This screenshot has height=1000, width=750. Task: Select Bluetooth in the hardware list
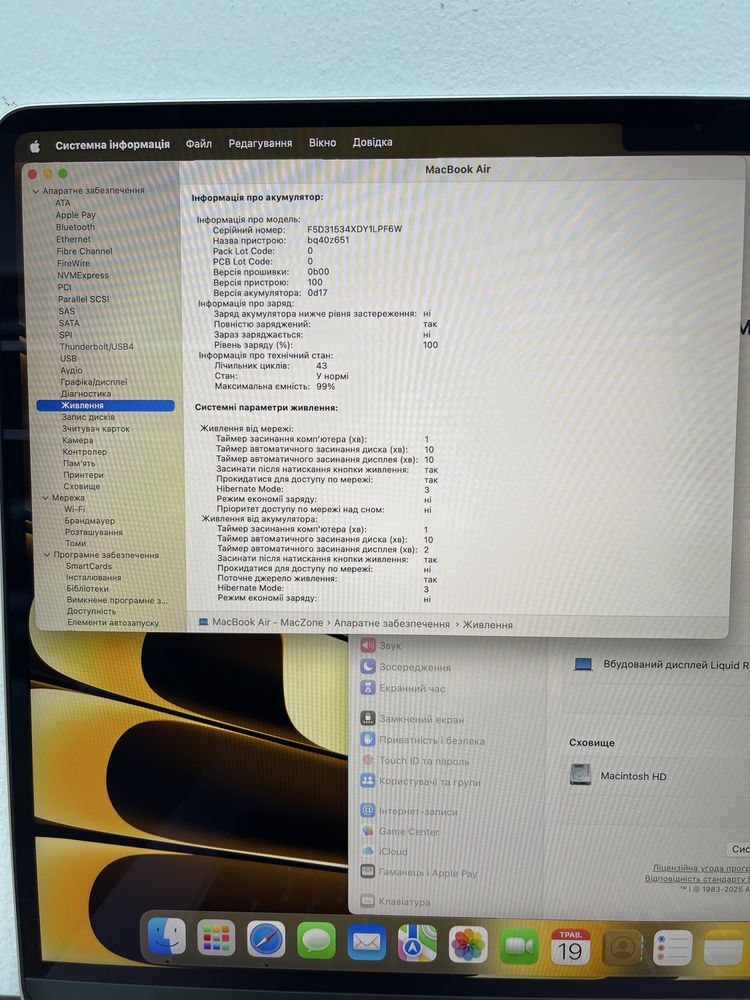coord(75,227)
